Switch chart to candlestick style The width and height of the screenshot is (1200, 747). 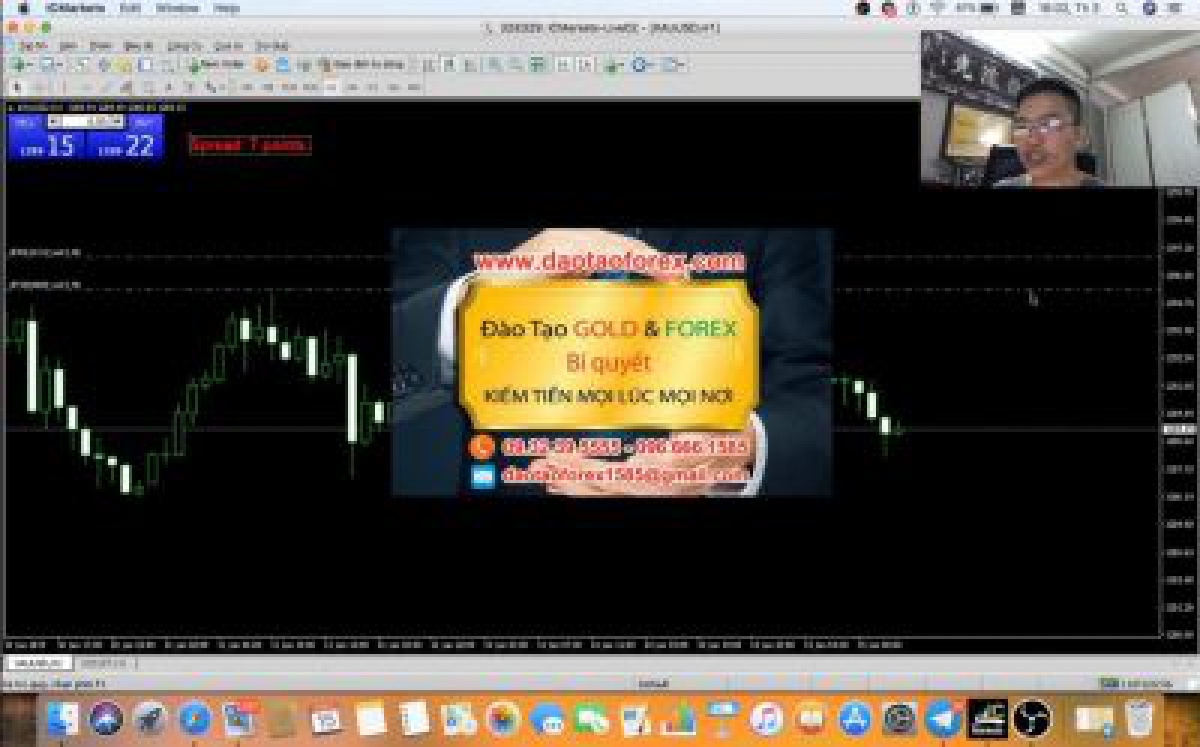(x=449, y=64)
